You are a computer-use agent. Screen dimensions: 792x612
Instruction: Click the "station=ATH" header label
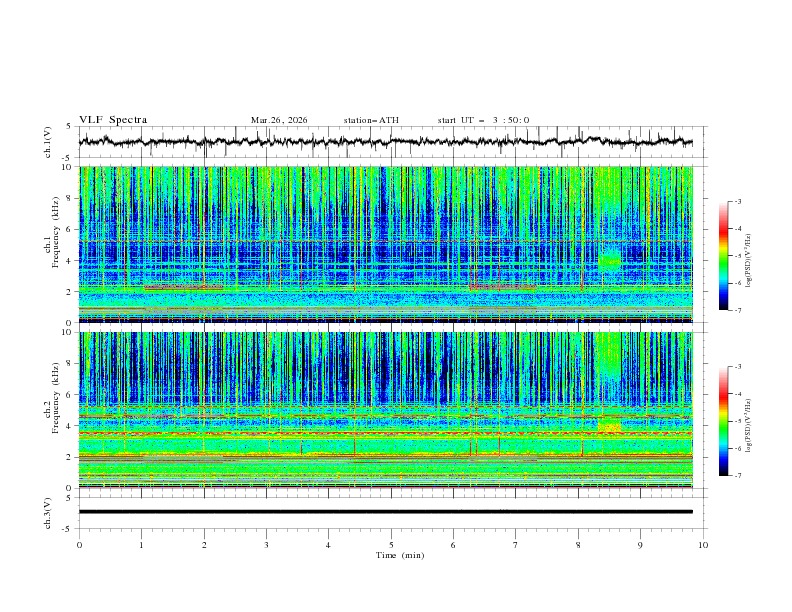coord(371,120)
